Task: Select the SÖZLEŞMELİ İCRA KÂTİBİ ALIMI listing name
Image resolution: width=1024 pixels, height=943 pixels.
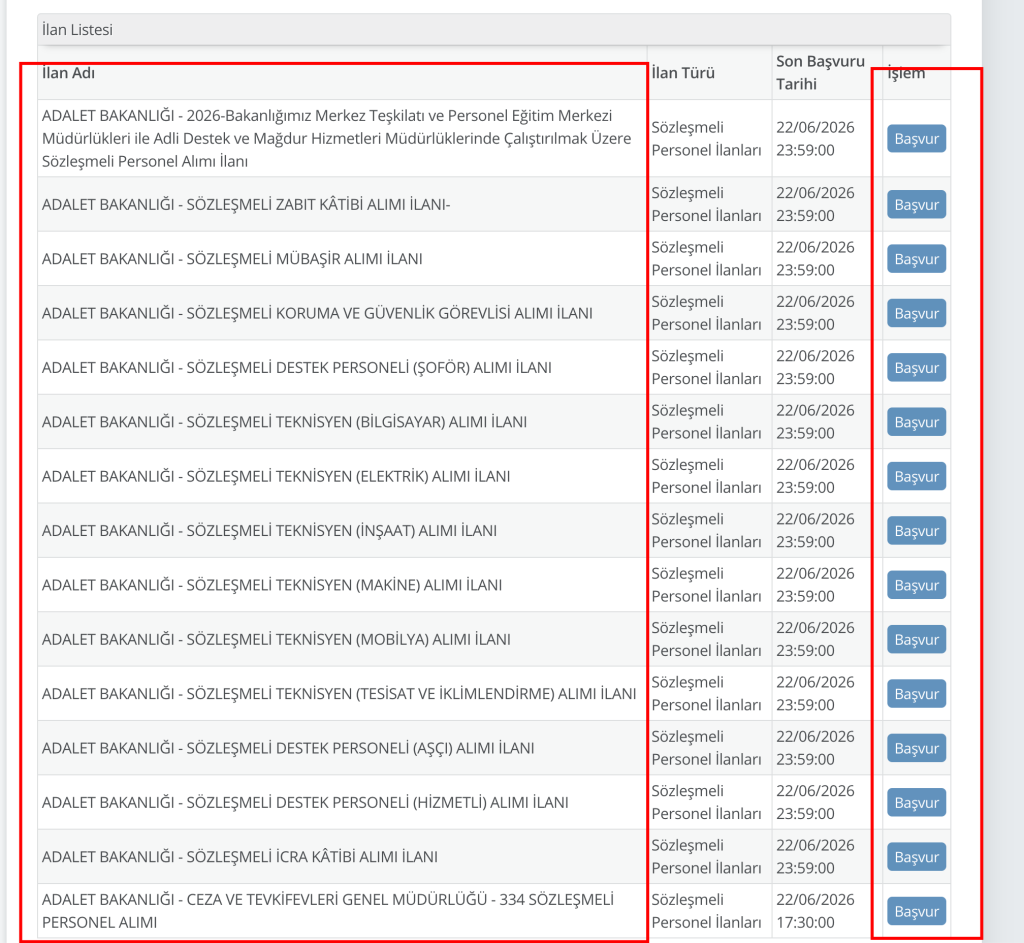Action: tap(240, 856)
